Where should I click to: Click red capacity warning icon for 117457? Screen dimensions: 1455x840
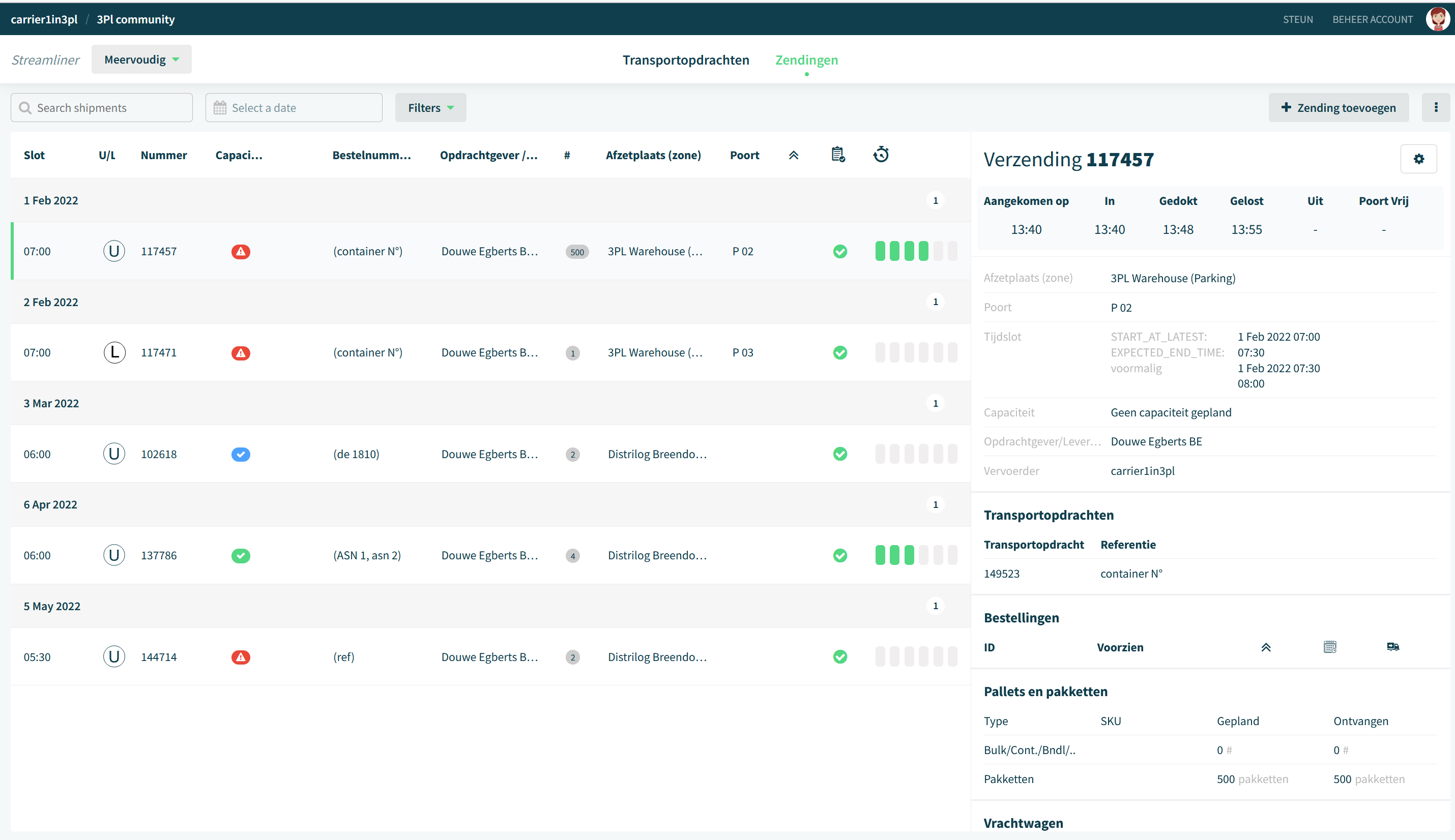coord(241,252)
